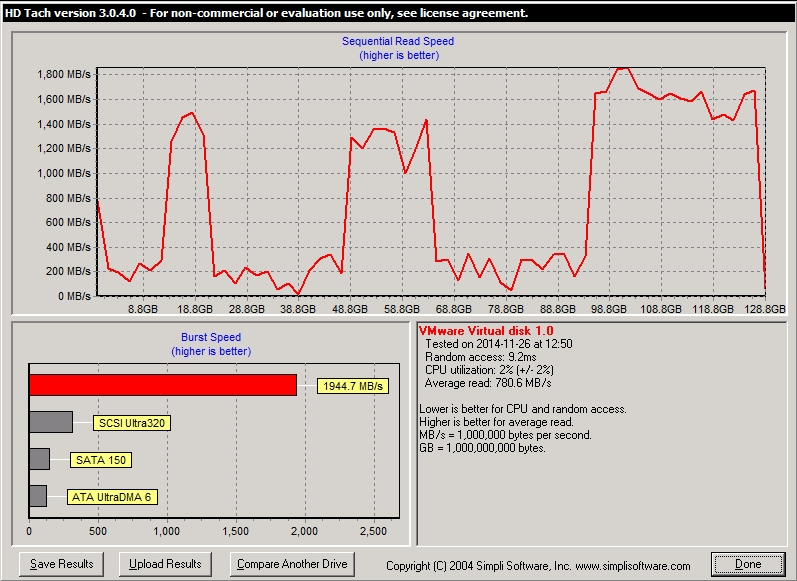The width and height of the screenshot is (797, 581).
Task: Click the Tested on 2014-11-26 line
Action: (x=499, y=344)
